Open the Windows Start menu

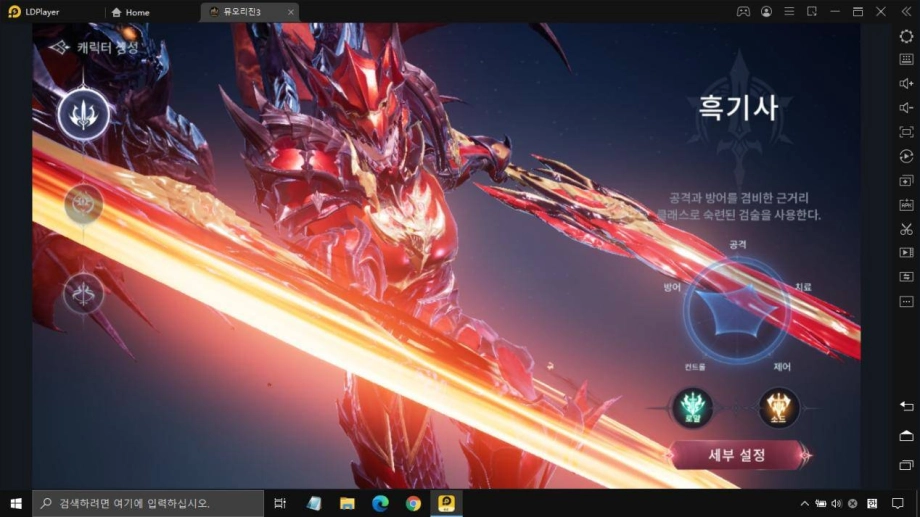click(x=16, y=504)
